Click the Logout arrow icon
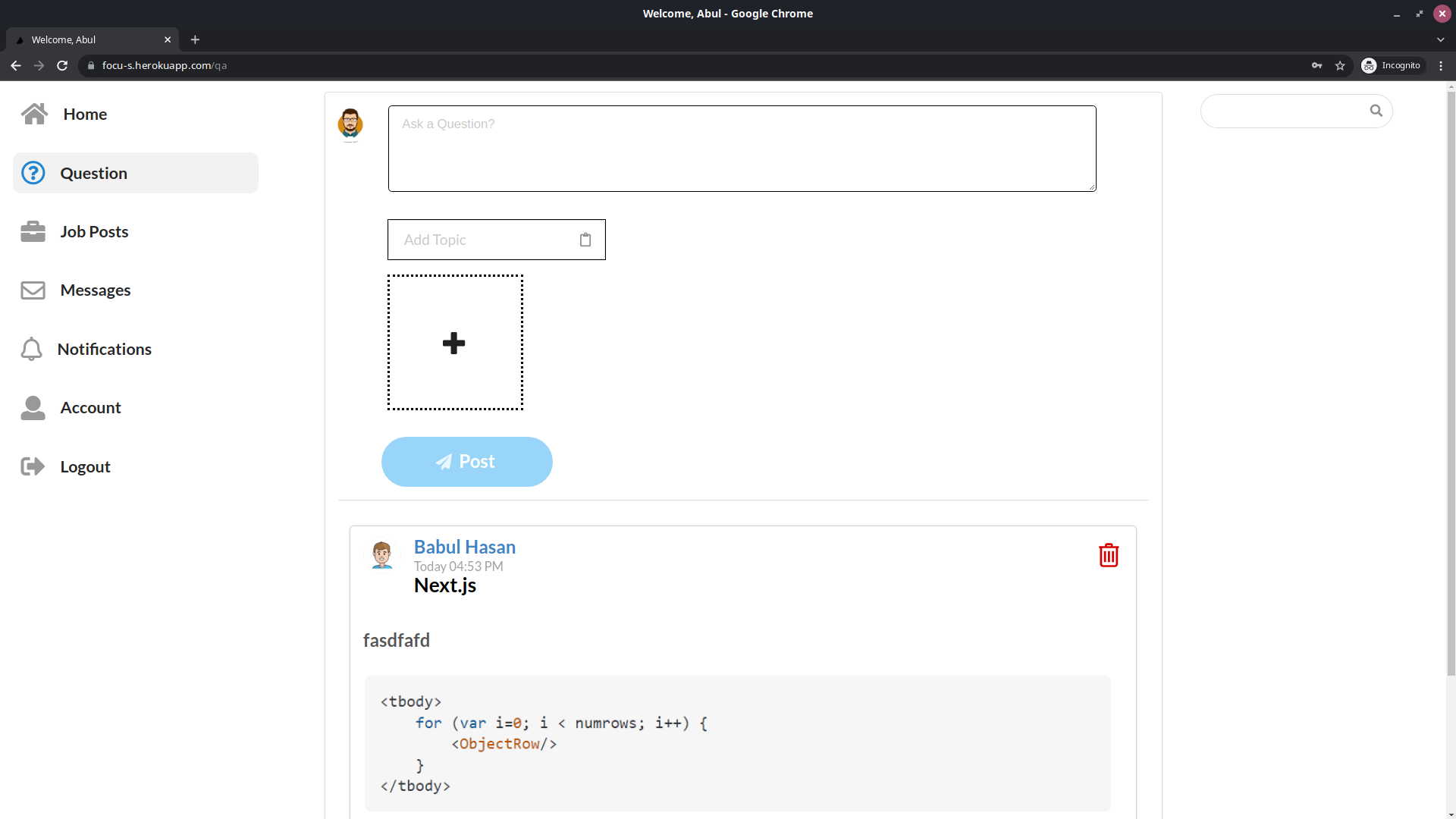 point(33,466)
